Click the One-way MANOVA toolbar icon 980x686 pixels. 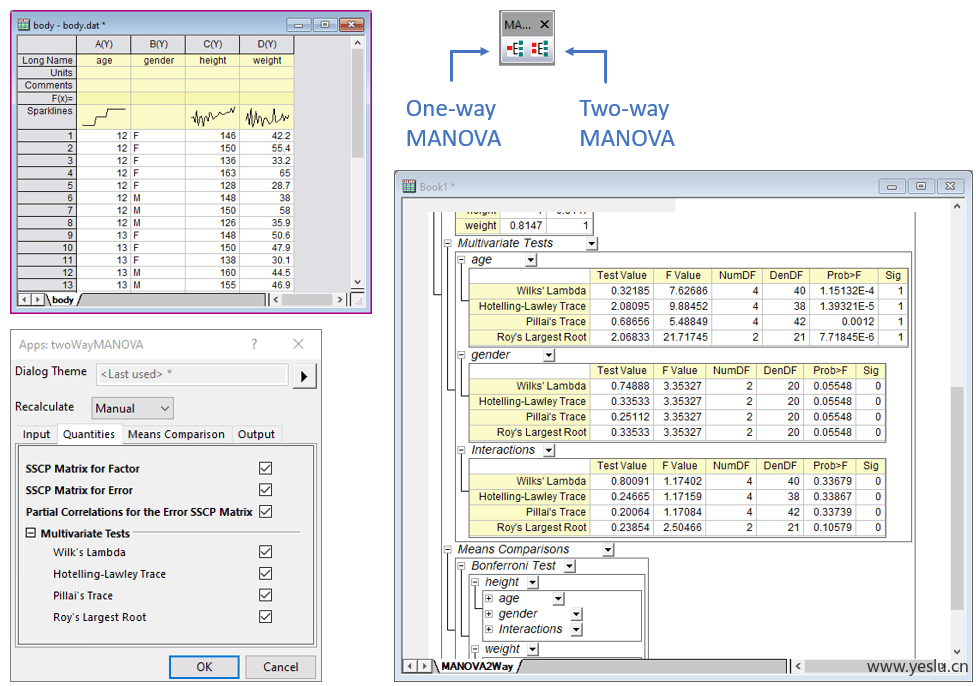coord(516,49)
